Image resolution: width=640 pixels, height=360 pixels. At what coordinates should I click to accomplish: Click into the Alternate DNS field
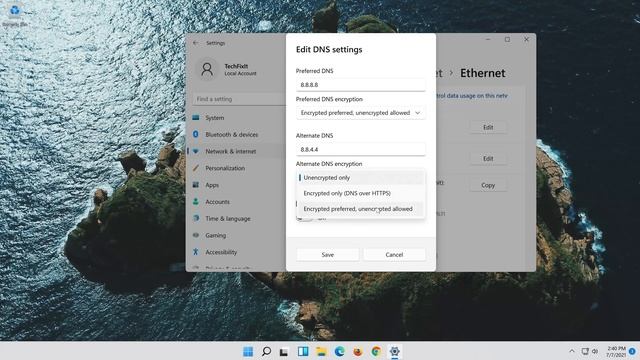(361, 149)
